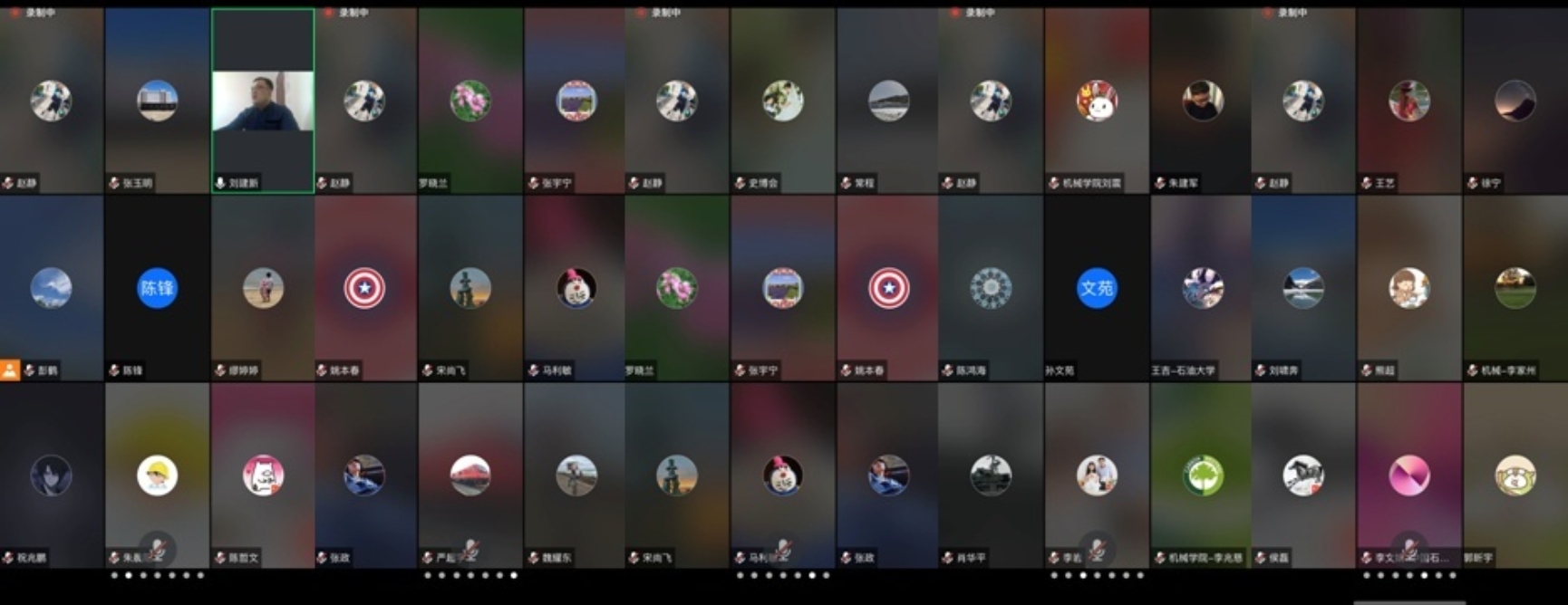The height and width of the screenshot is (605, 1568).
Task: Click the orange host badge beside 彭鹤
Action: pos(10,370)
